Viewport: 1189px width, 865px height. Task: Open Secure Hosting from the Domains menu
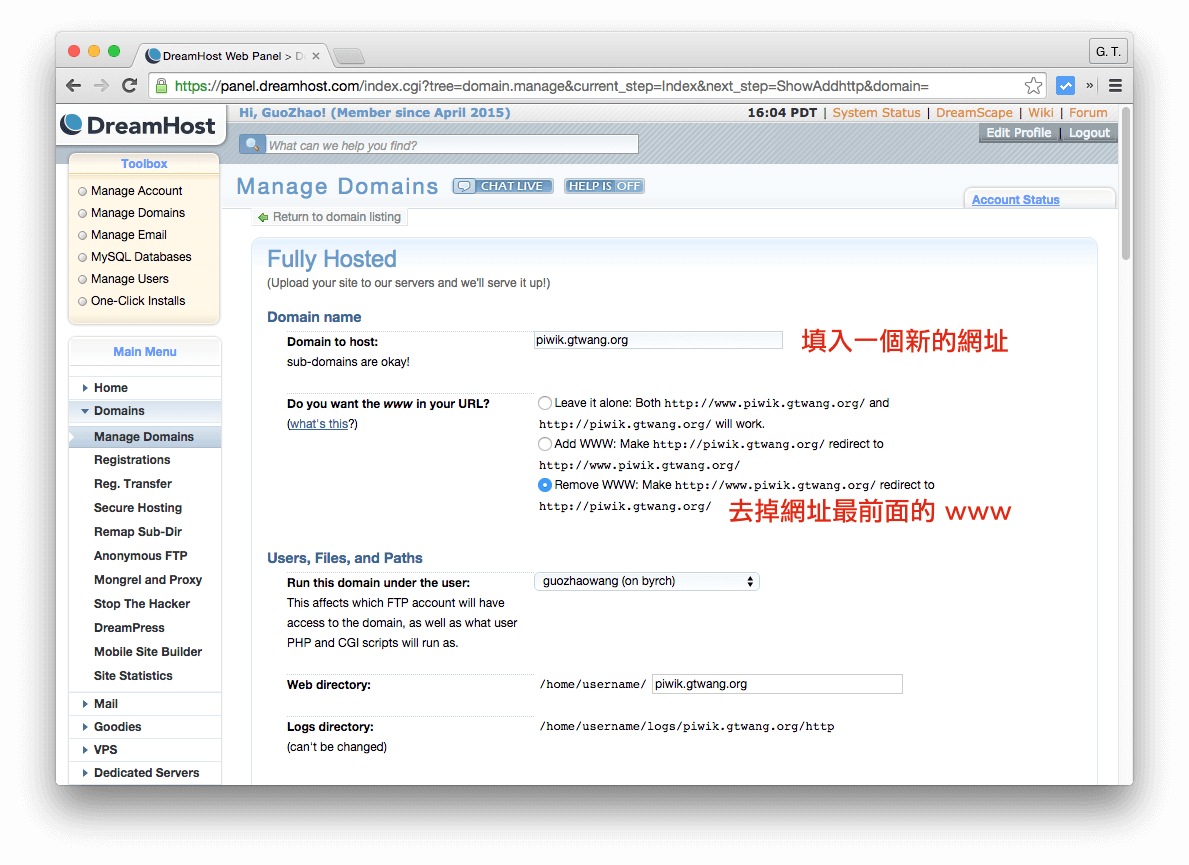[x=138, y=508]
